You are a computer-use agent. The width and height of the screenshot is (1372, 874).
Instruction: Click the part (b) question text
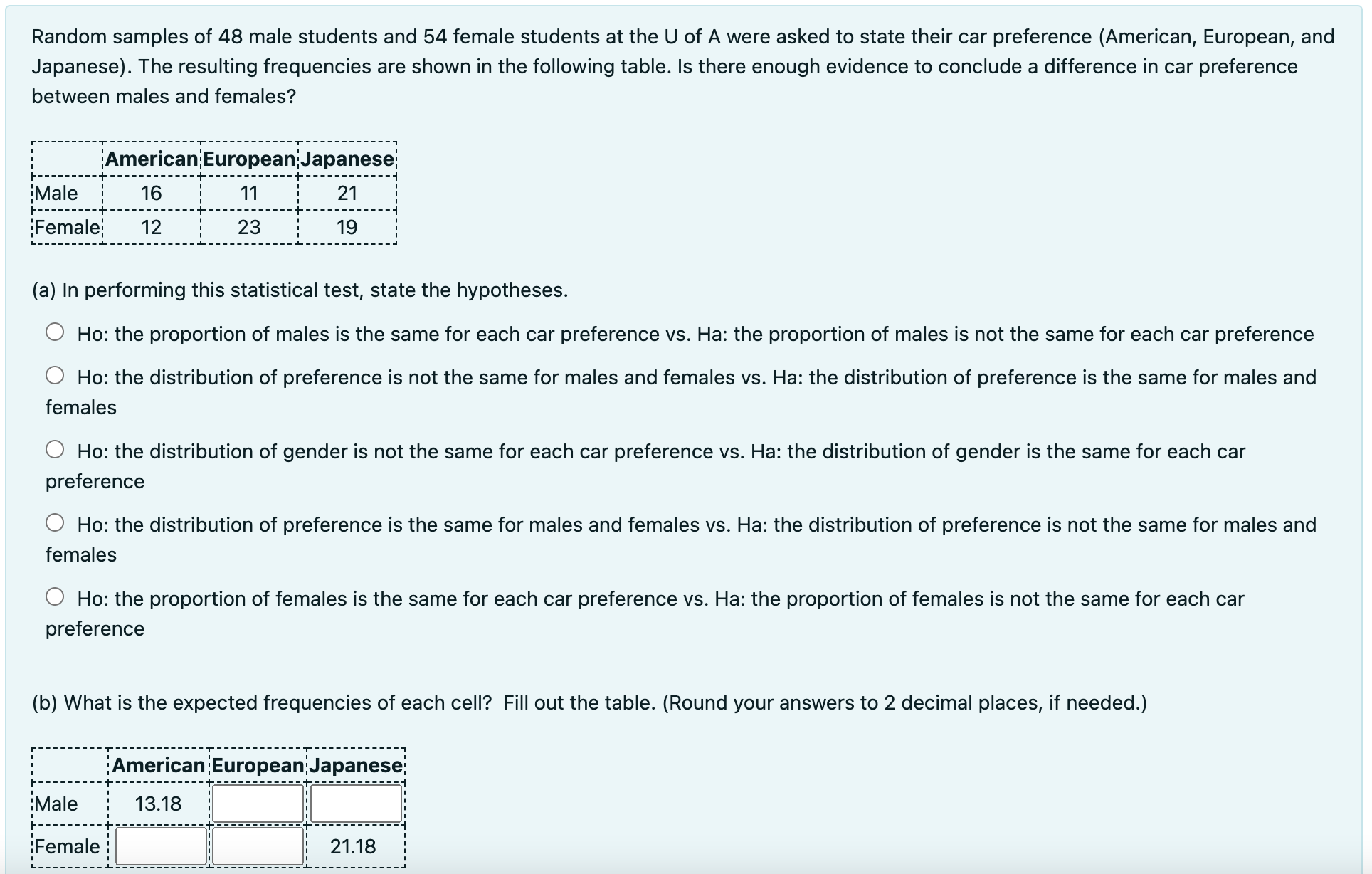tap(519, 702)
